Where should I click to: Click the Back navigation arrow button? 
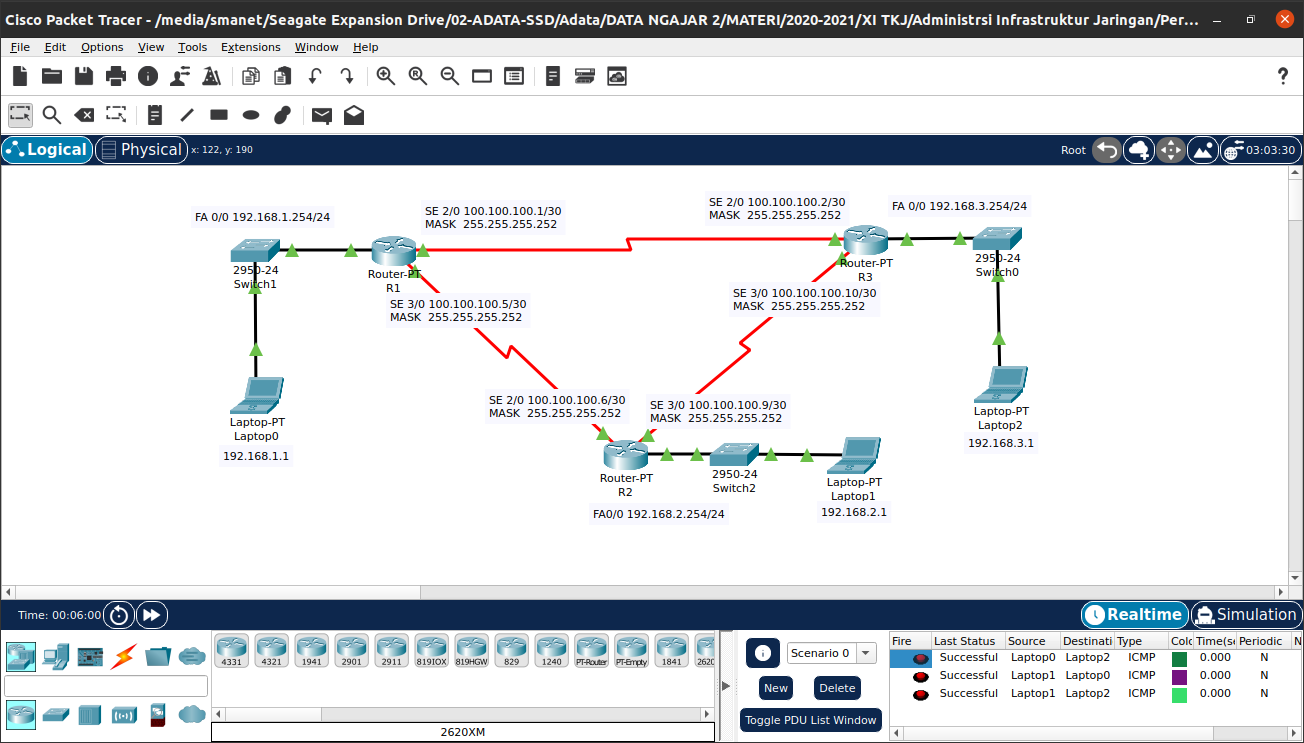[x=1107, y=150]
